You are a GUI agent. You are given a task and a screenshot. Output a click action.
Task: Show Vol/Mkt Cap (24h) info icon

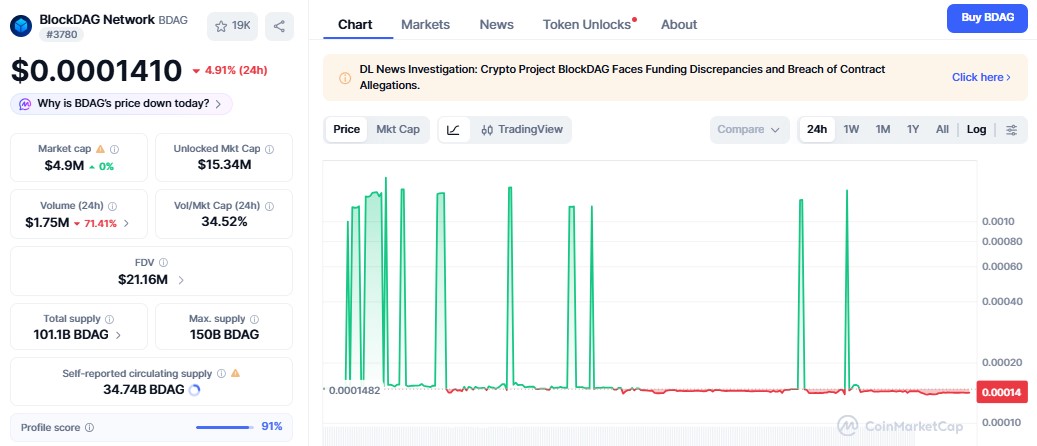click(269, 206)
